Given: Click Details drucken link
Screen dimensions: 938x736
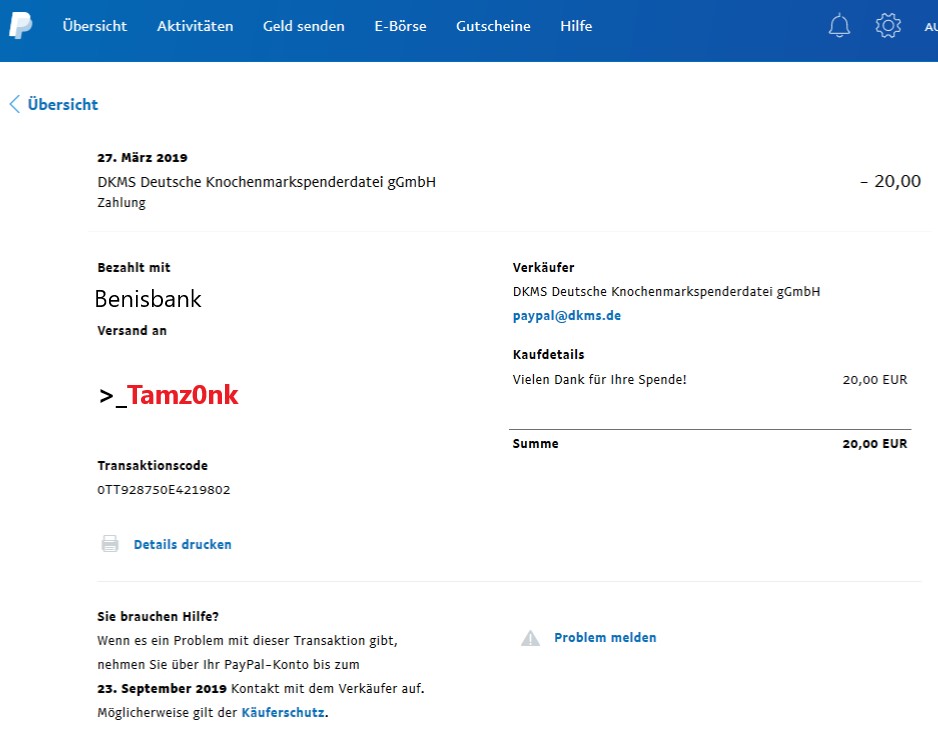Looking at the screenshot, I should 182,544.
